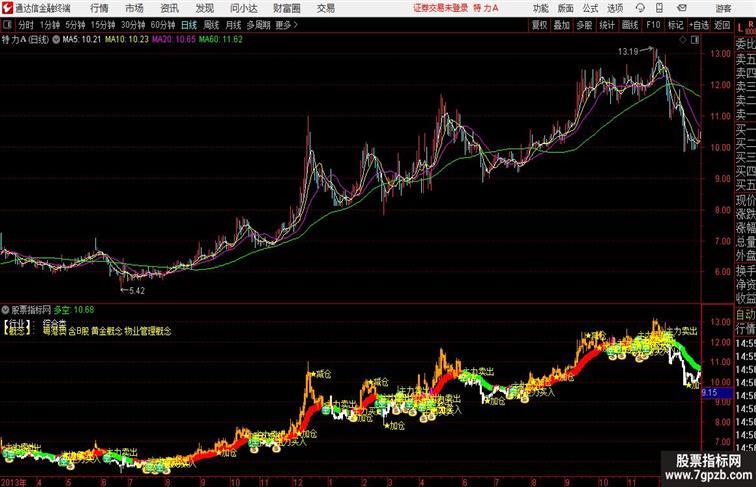The image size is (756, 487).
Task: Click the 多空: 10.68 indicator value
Action: click(74, 310)
